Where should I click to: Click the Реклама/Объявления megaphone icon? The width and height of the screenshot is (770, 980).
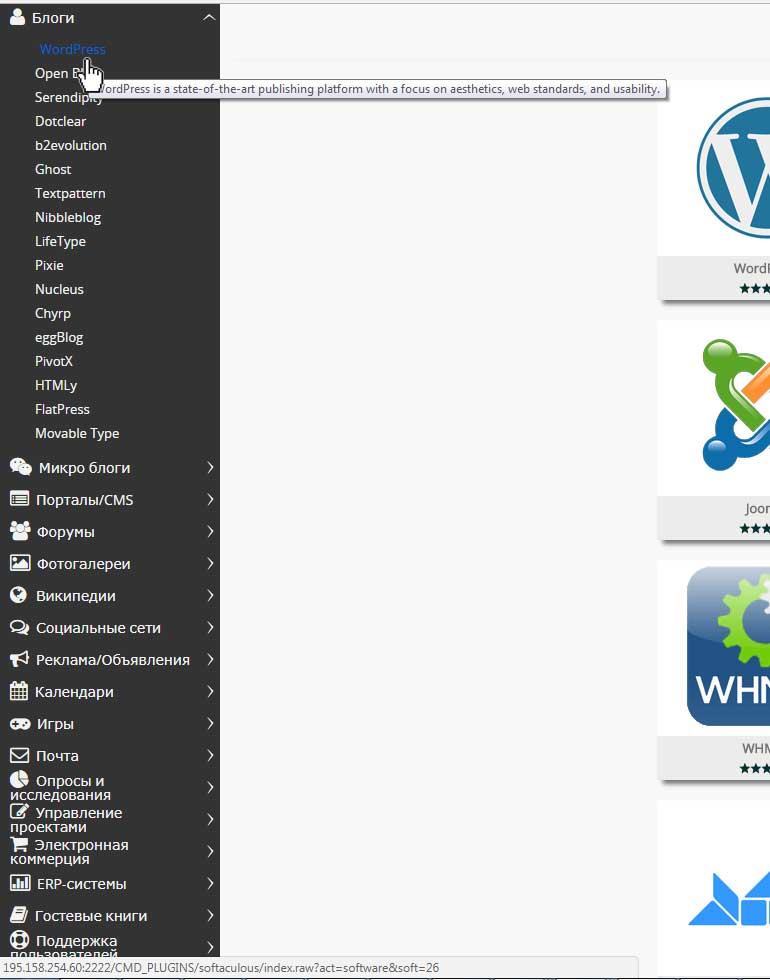pos(19,659)
